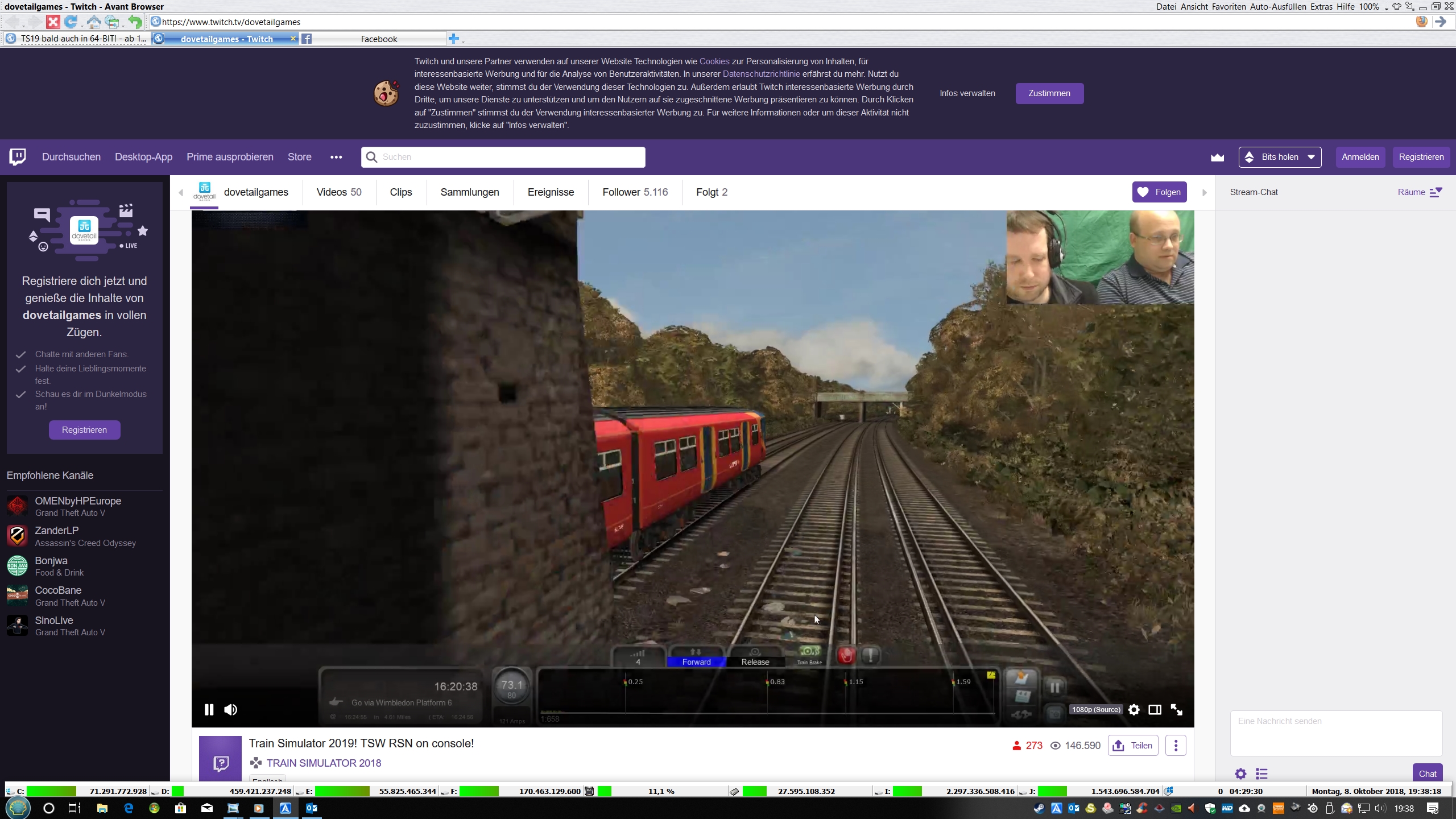Open the Prime loot crown icon
The image size is (1456, 819).
point(1217,158)
